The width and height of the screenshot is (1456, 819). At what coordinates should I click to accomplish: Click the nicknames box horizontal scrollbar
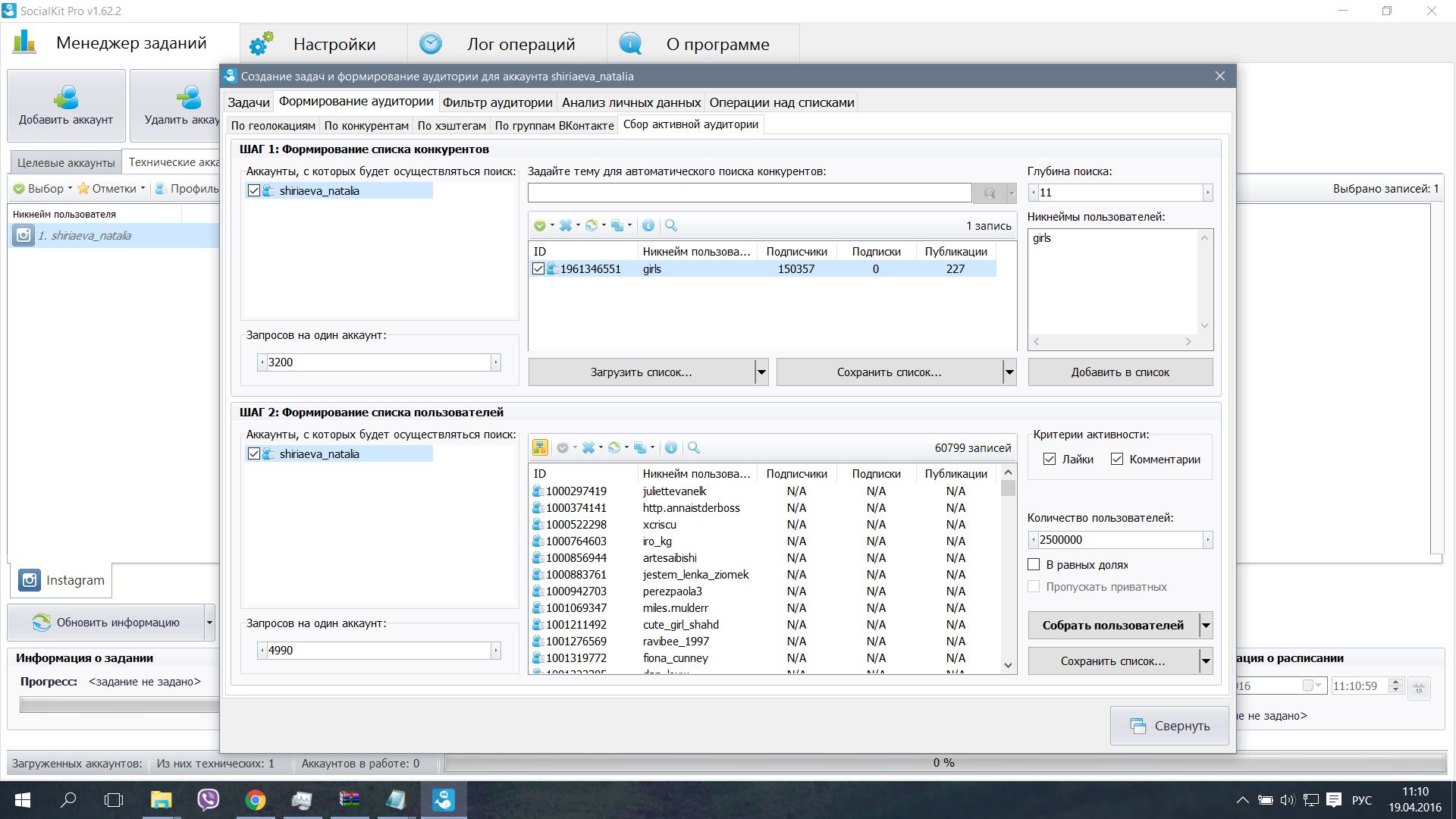pyautogui.click(x=1112, y=342)
